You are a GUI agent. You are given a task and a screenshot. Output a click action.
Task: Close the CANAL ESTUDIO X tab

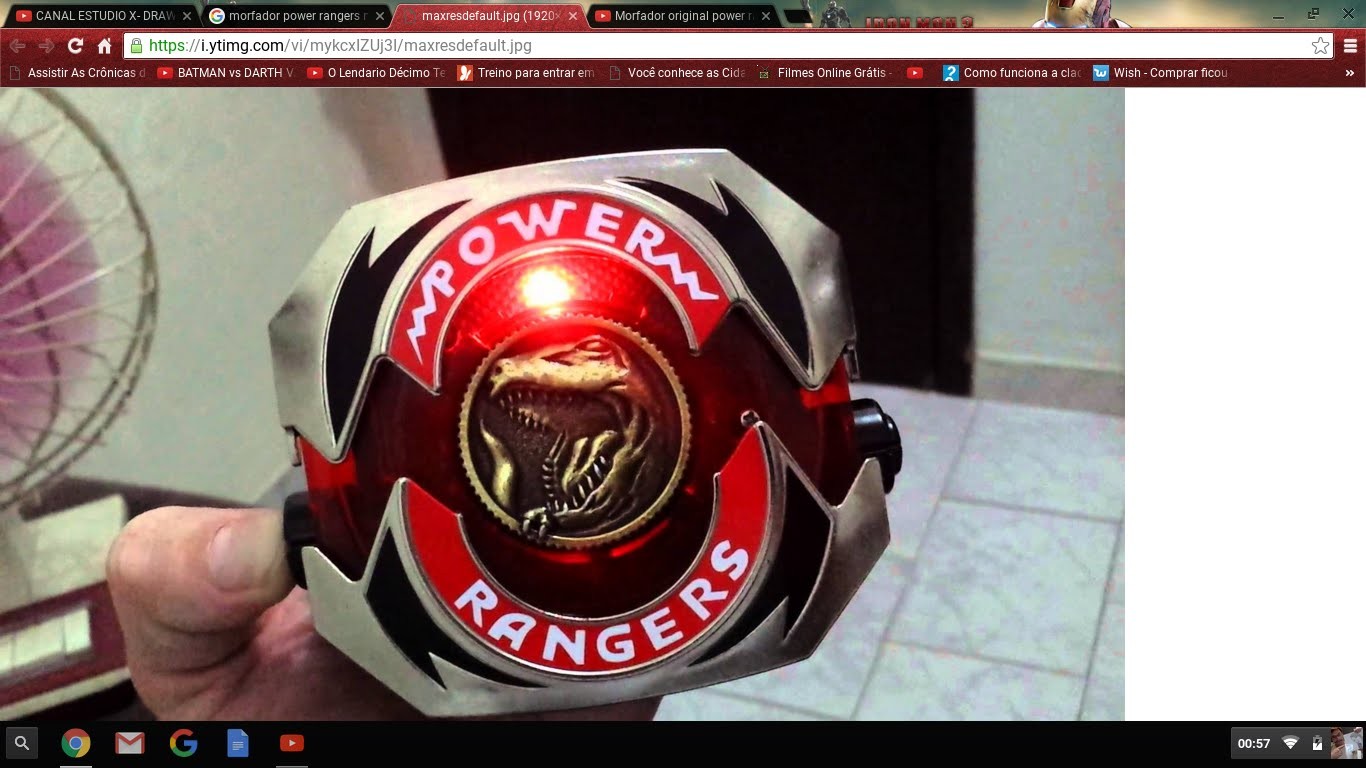point(187,16)
